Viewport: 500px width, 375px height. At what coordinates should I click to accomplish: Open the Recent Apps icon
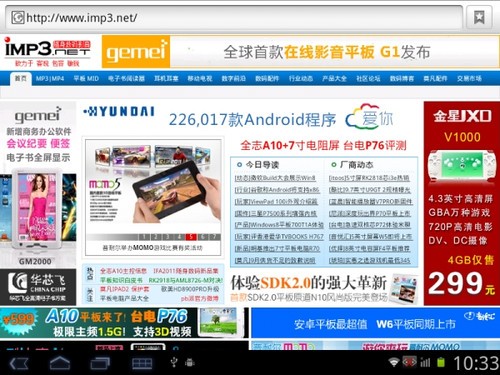(x=100, y=363)
